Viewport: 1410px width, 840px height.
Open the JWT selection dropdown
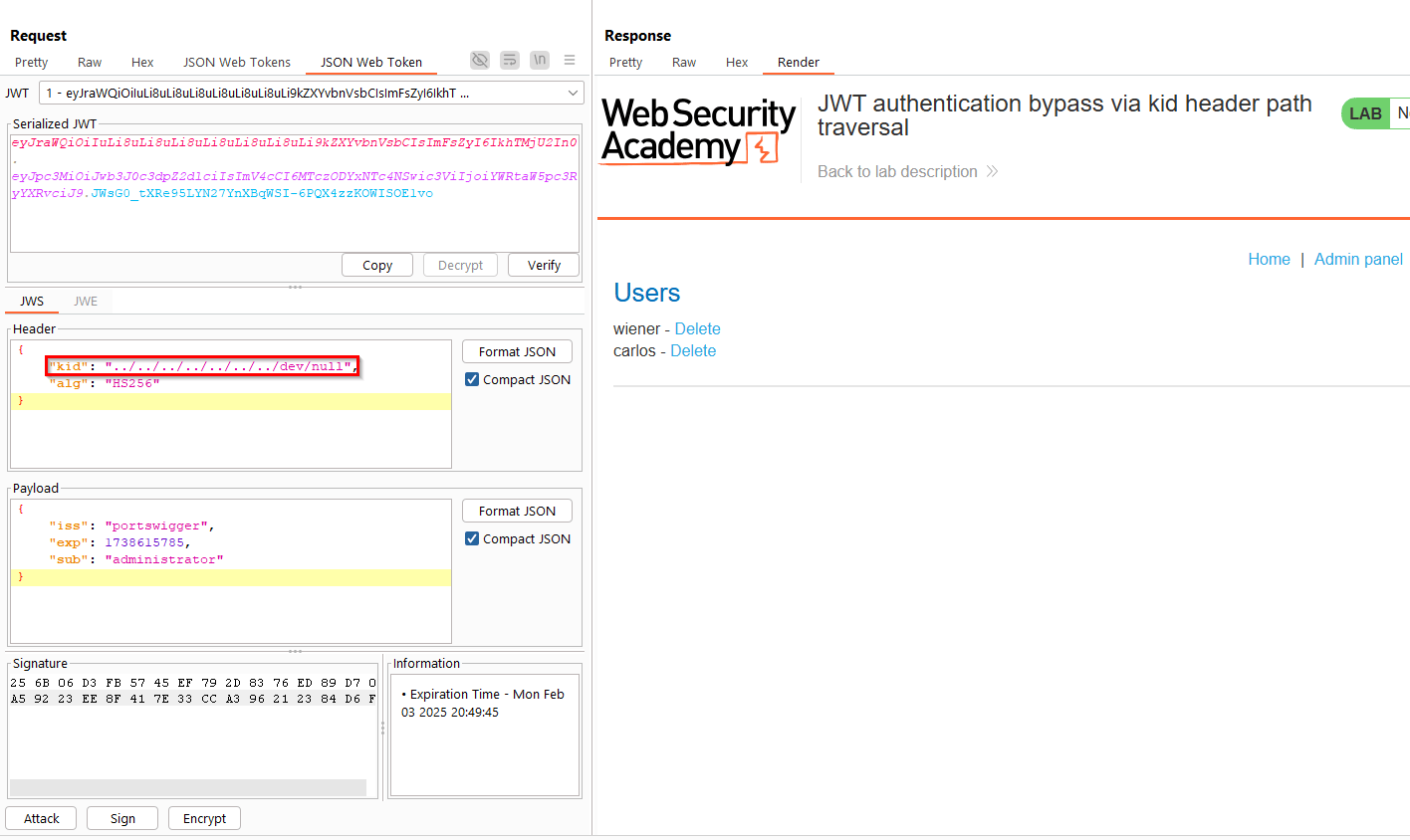point(311,93)
